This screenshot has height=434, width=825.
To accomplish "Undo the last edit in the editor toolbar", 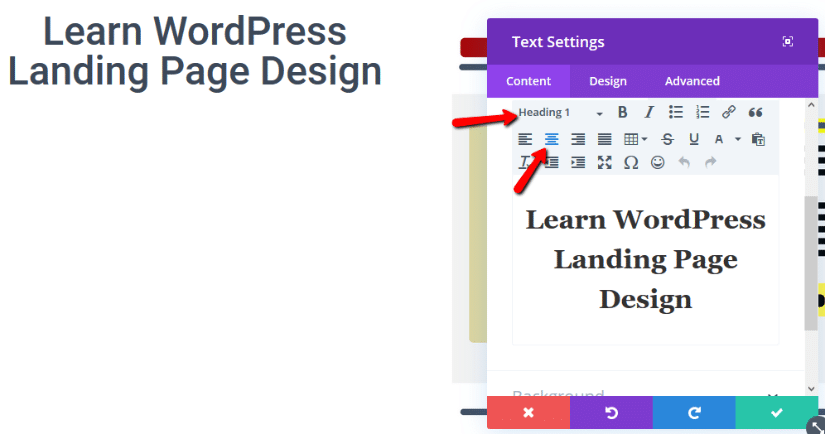I will (684, 163).
